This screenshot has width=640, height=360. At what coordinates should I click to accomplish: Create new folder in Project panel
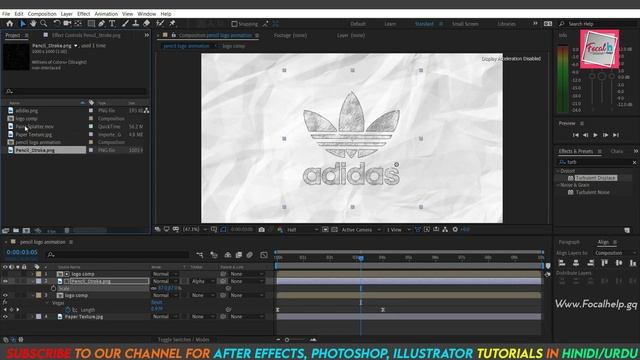[16, 231]
